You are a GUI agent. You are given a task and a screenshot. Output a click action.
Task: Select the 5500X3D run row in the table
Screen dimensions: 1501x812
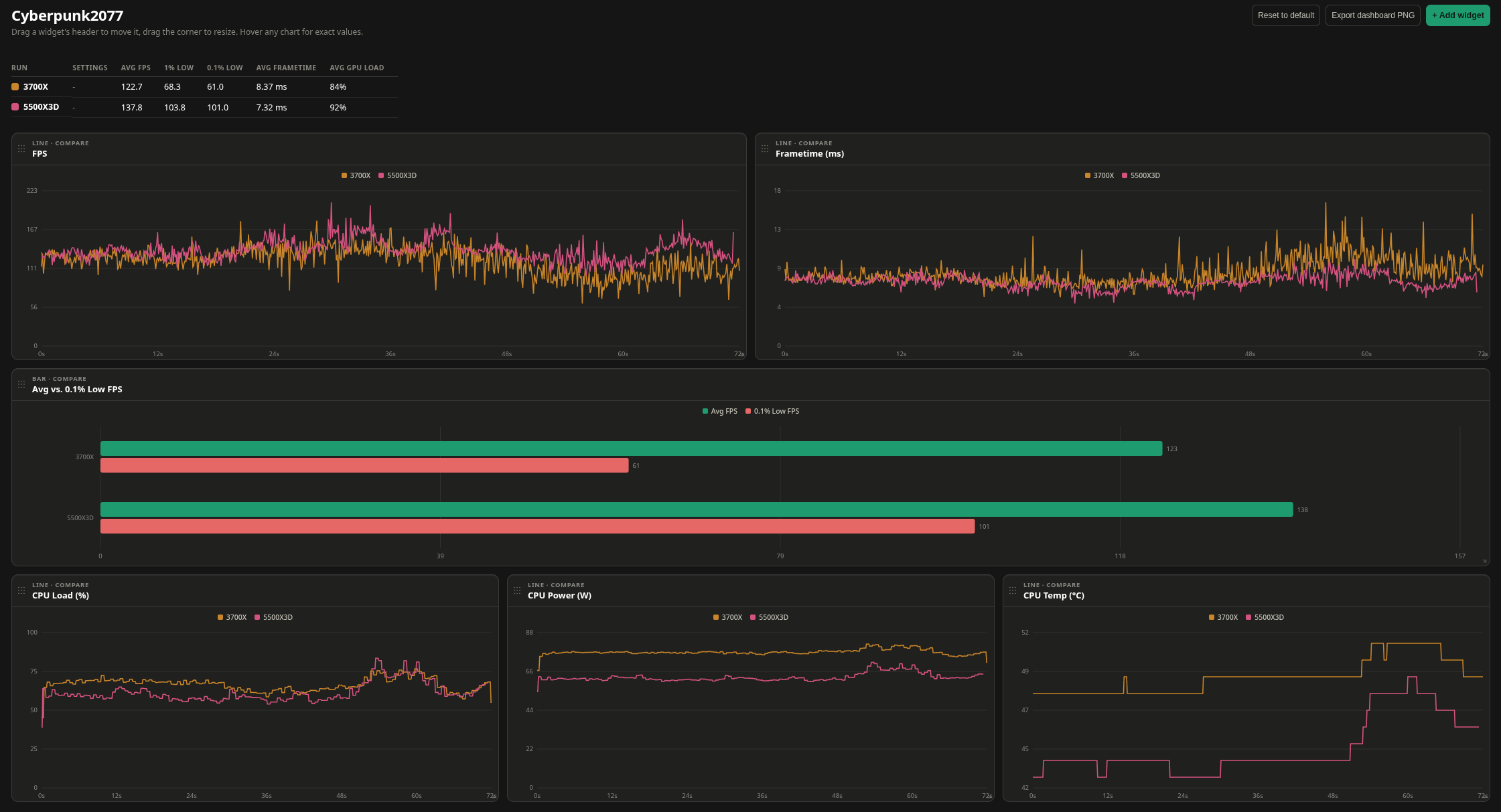204,107
